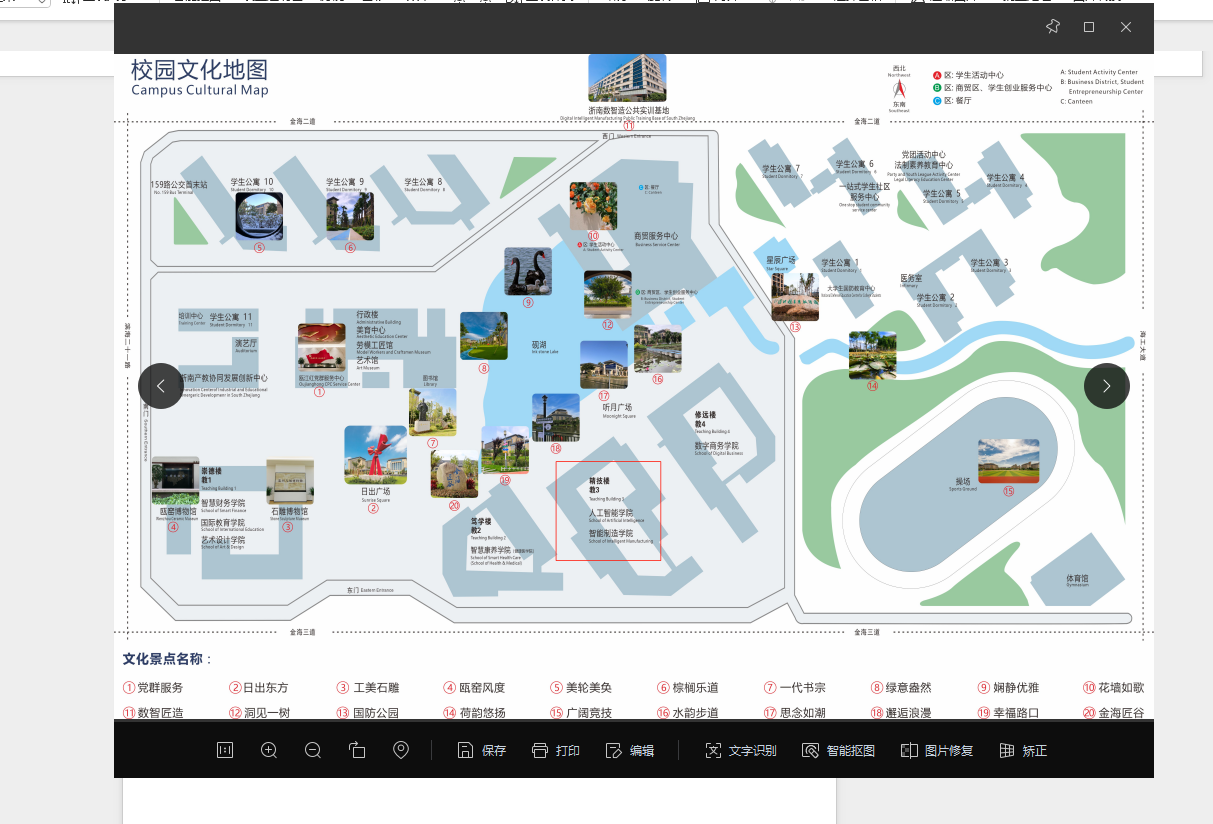Select the 矫正 correction tool
Image resolution: width=1213 pixels, height=824 pixels.
(1023, 750)
